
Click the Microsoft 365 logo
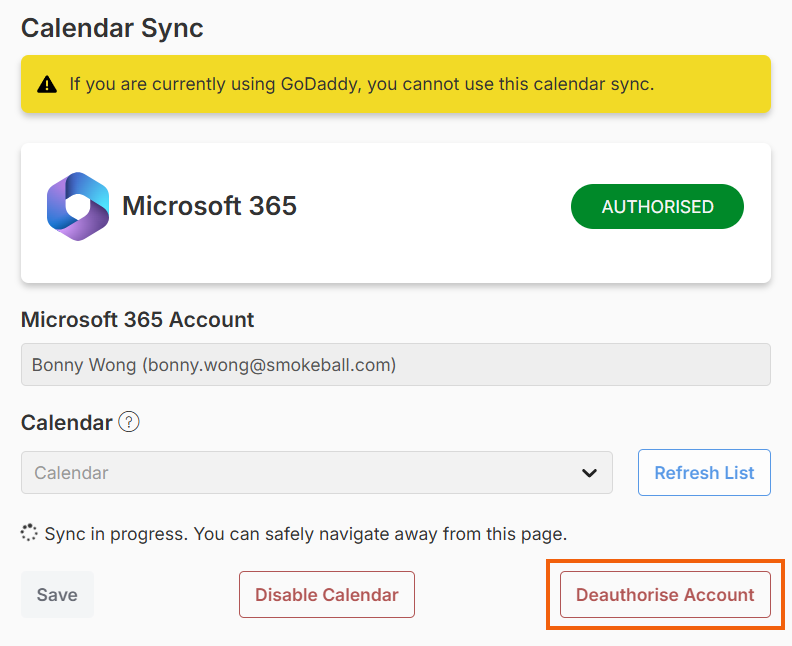click(x=78, y=207)
